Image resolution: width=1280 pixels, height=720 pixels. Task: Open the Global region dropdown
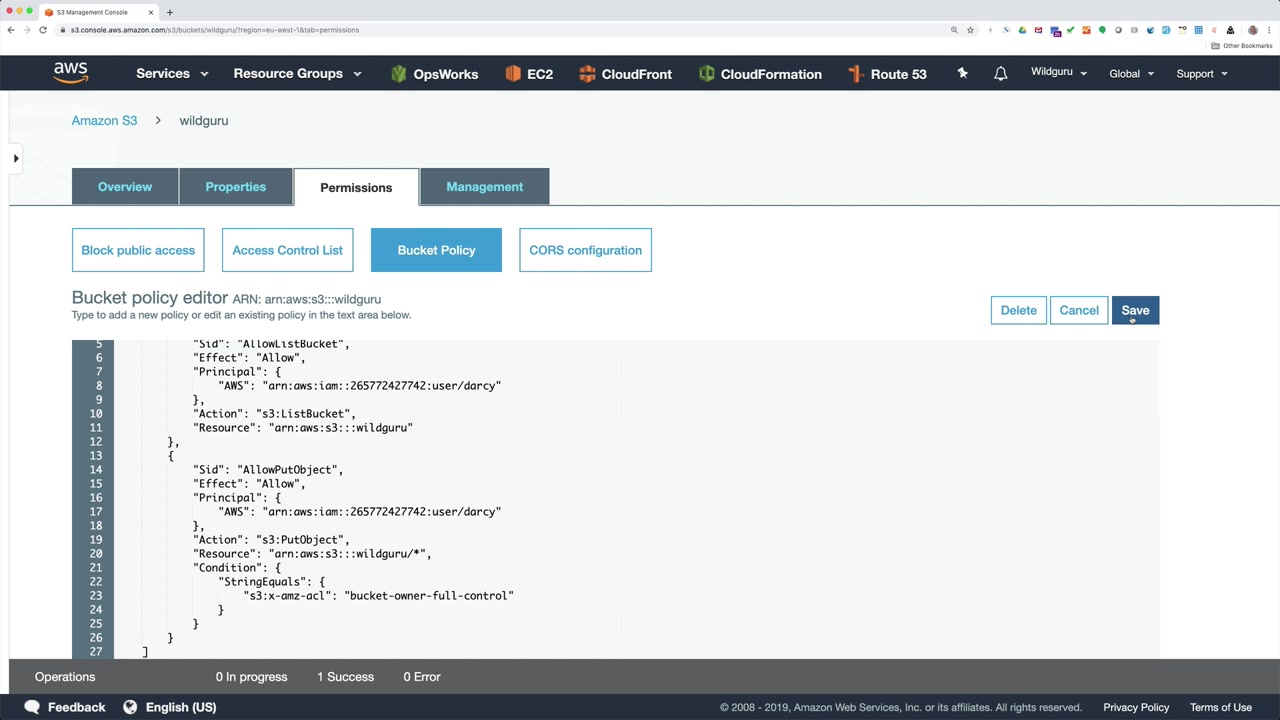(1132, 74)
